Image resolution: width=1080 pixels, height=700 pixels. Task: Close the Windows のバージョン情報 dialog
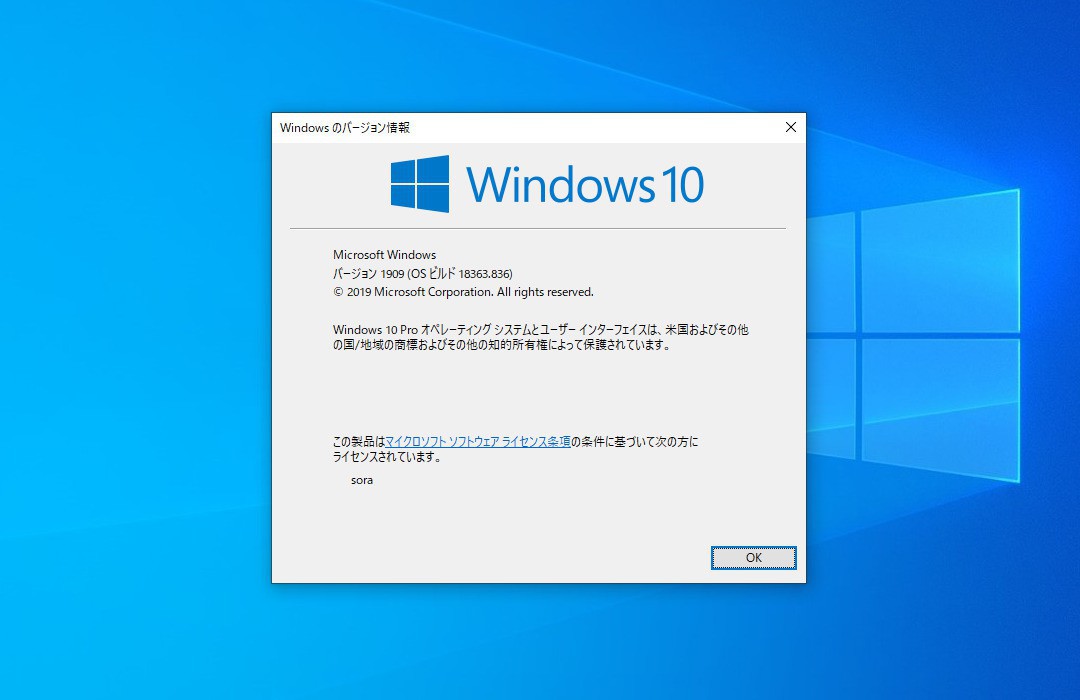(791, 127)
